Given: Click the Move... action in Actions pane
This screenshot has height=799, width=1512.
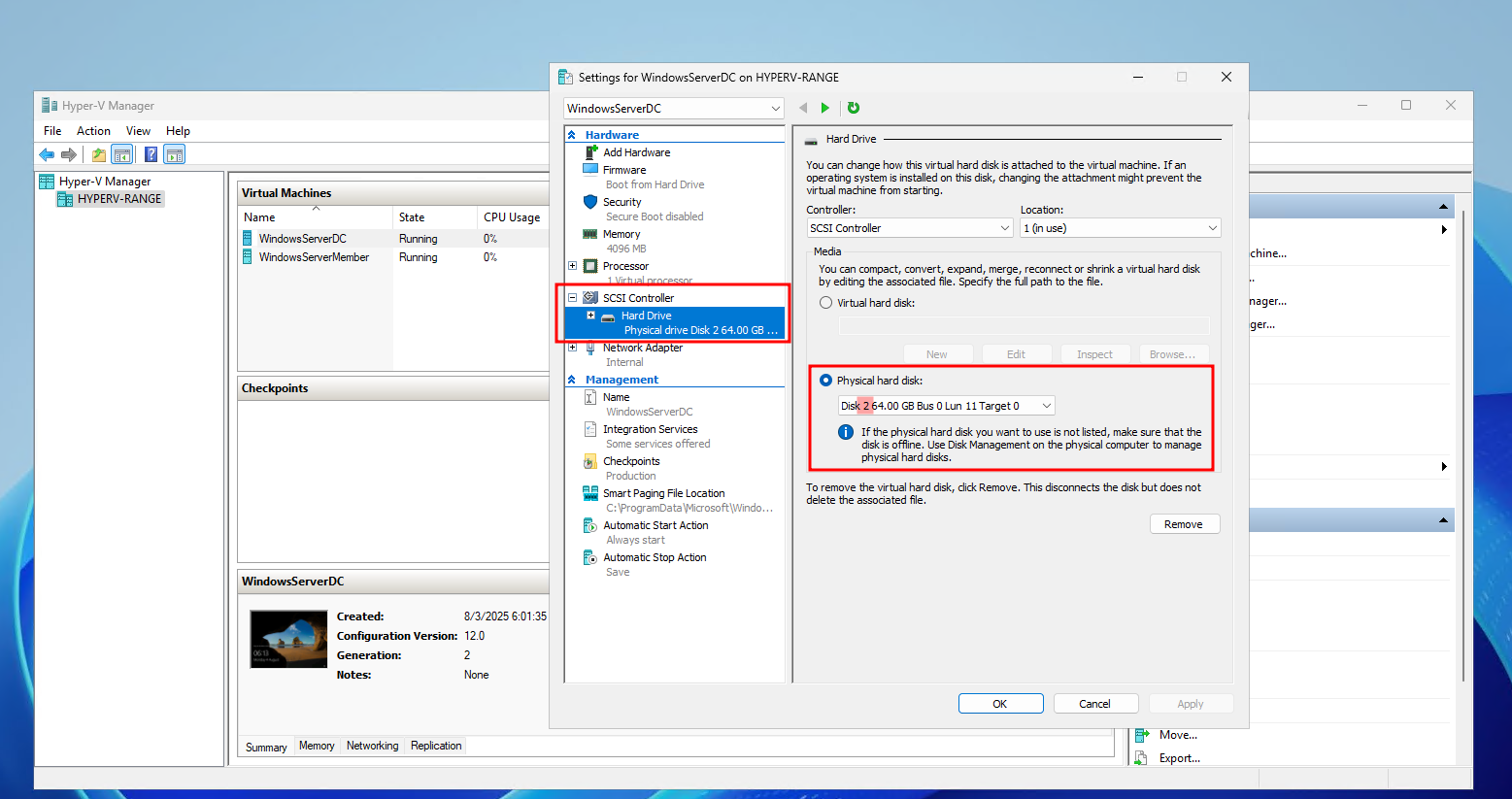Looking at the screenshot, I should click(x=1178, y=735).
